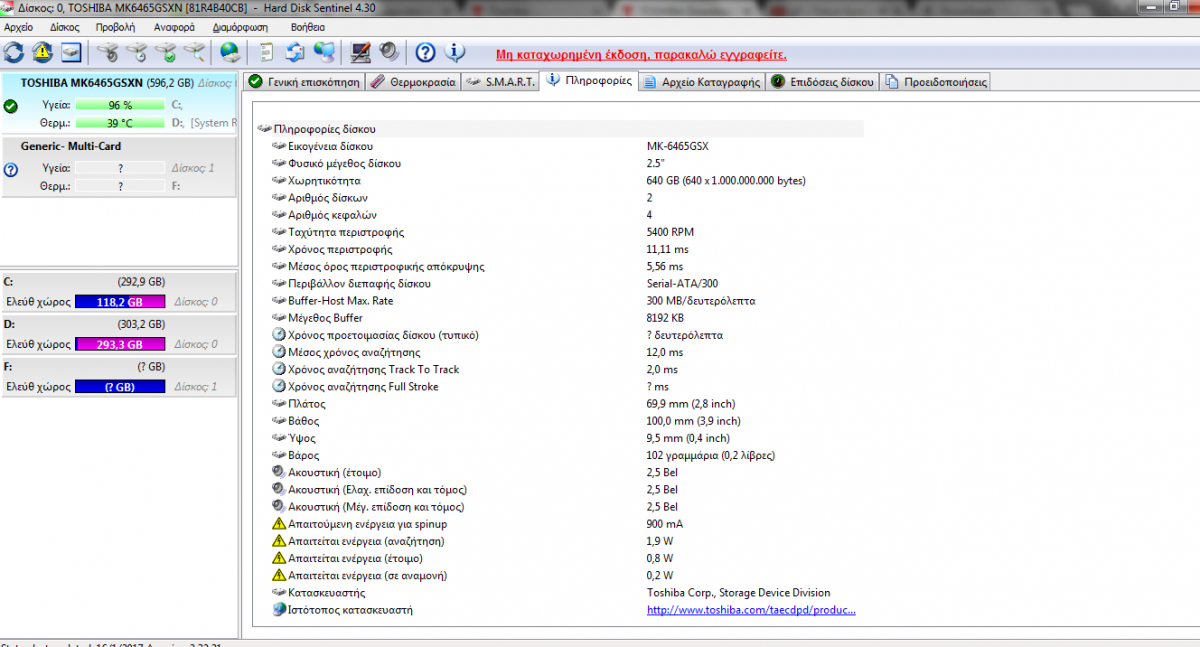The height and width of the screenshot is (647, 1200).
Task: Click the globe with disk toolbar icon
Action: click(x=230, y=52)
